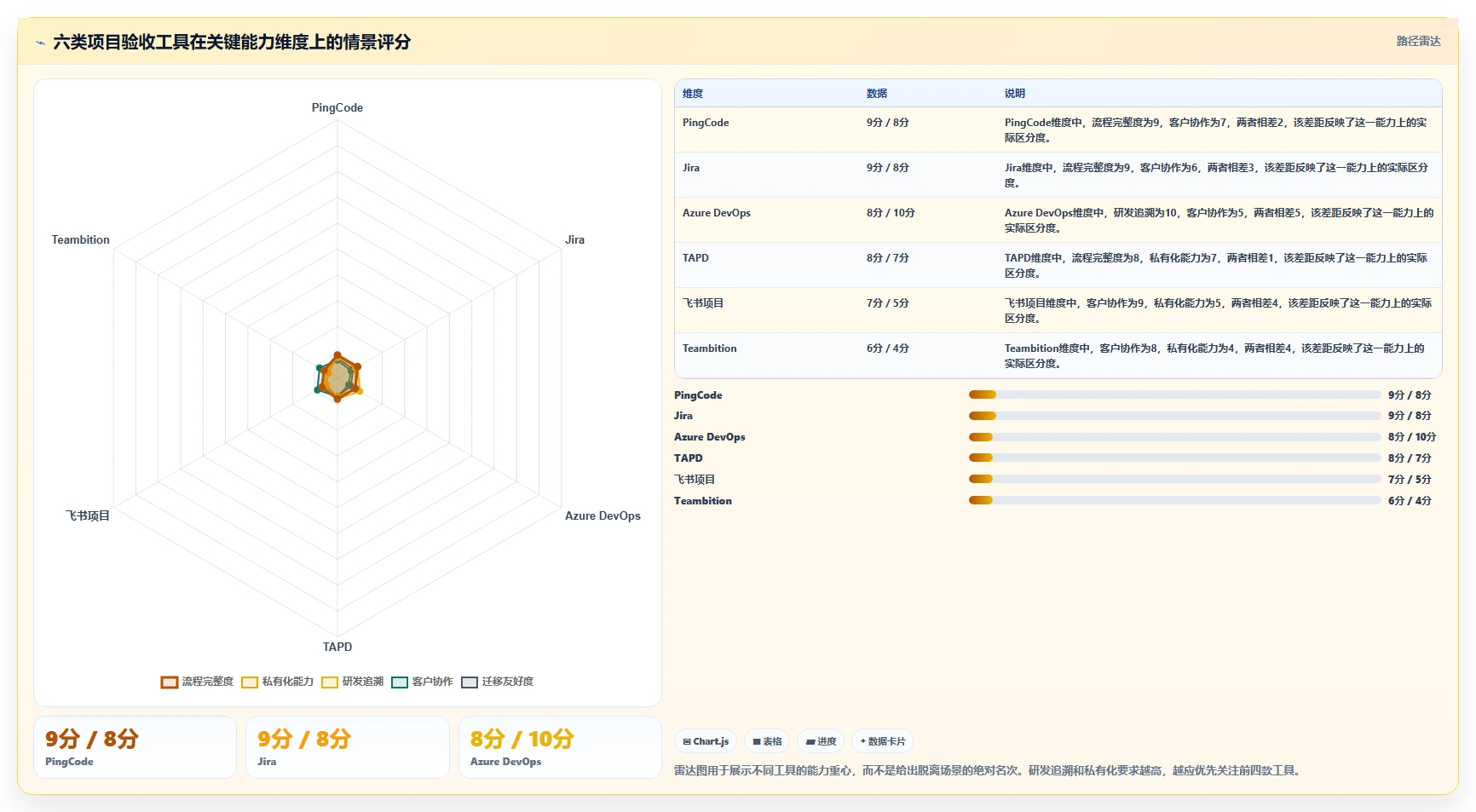The width and height of the screenshot is (1476, 812).
Task: Click the TAPD progress bar
Action: [x=1174, y=458]
